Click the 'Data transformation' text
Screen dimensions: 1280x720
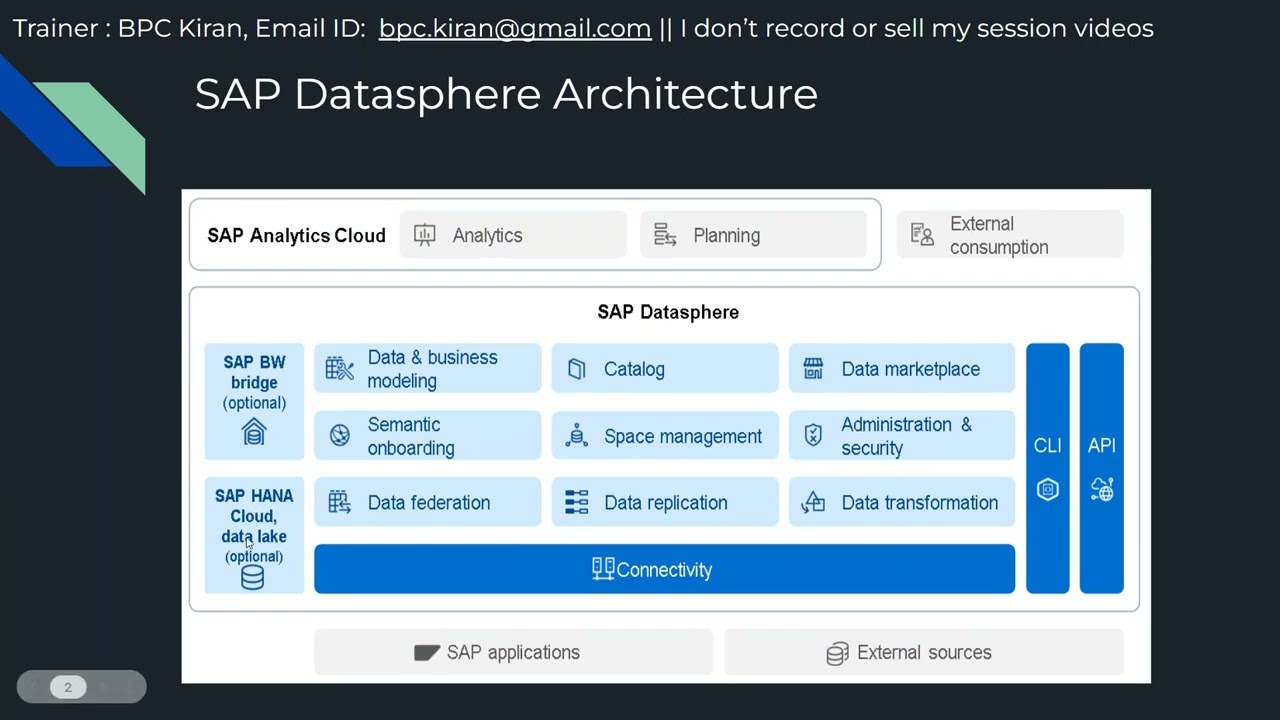pos(920,502)
